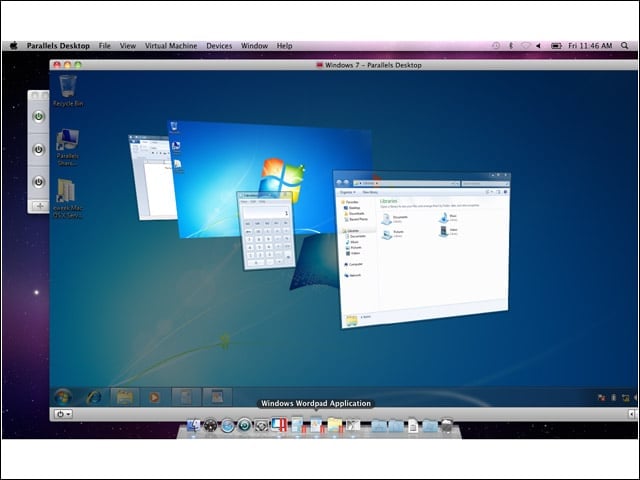Image resolution: width=640 pixels, height=480 pixels.
Task: Select Recent Places in Libraries sidebar
Action: pos(356,219)
